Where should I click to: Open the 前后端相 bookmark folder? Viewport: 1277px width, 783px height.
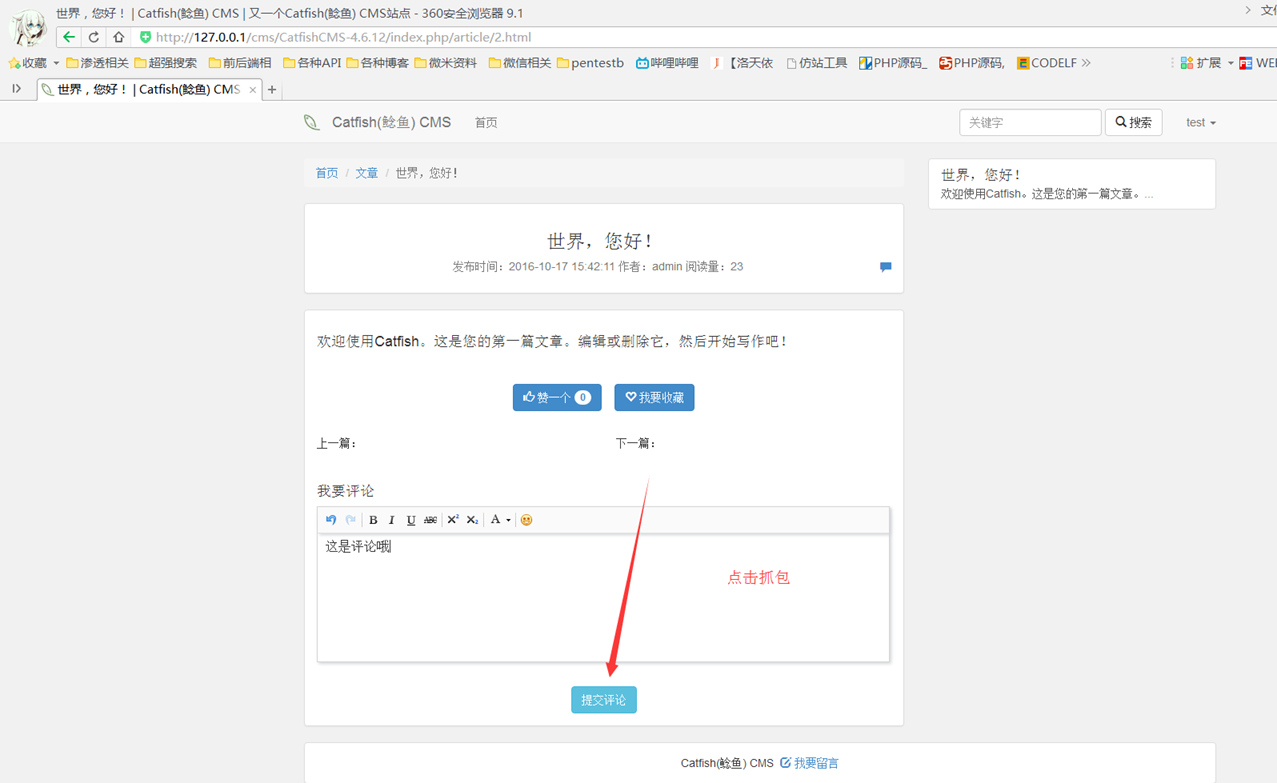240,63
